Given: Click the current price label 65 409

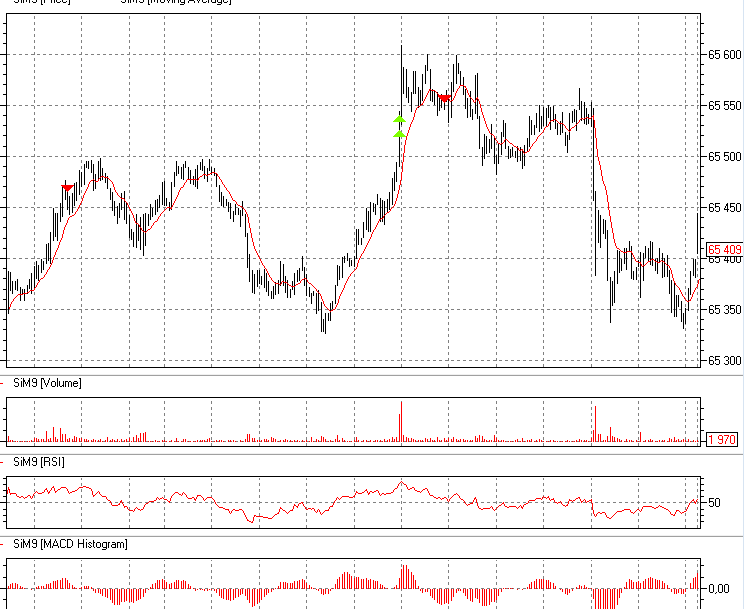Looking at the screenshot, I should [724, 249].
